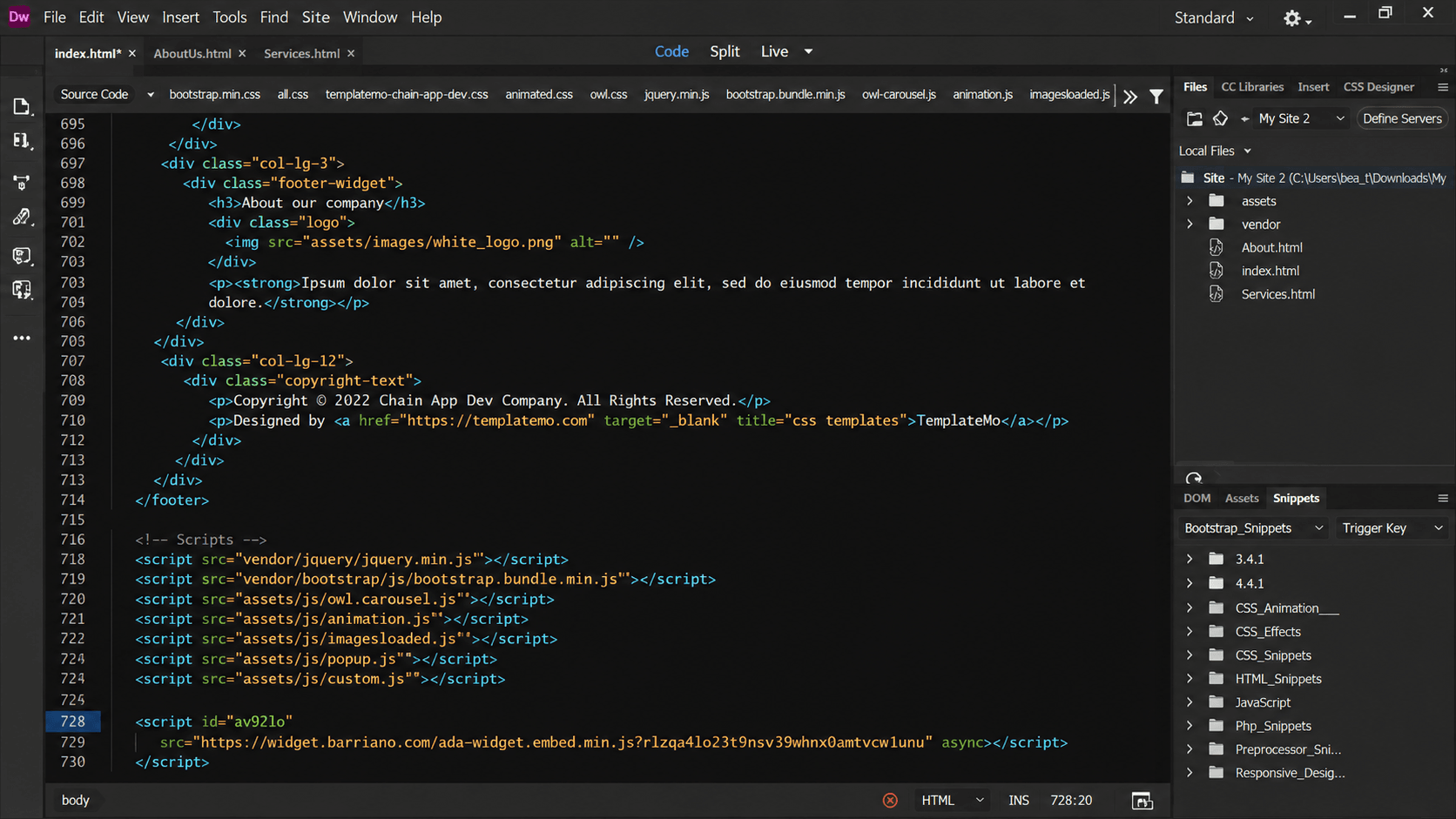Open the HTML language dropdown in status bar
This screenshot has width=1456, height=819.
coord(953,801)
